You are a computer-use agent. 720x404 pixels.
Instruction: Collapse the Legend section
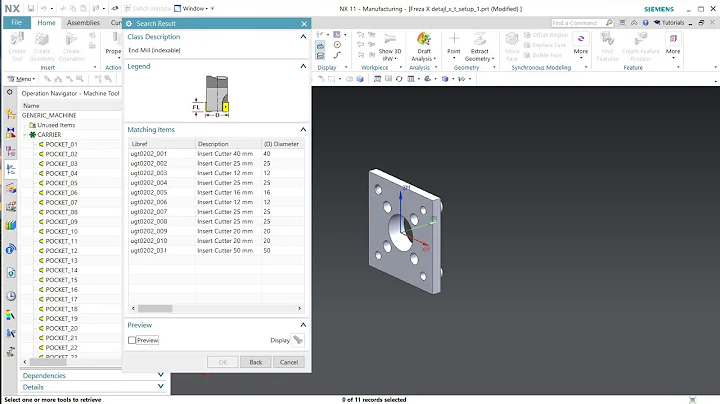pyautogui.click(x=303, y=66)
